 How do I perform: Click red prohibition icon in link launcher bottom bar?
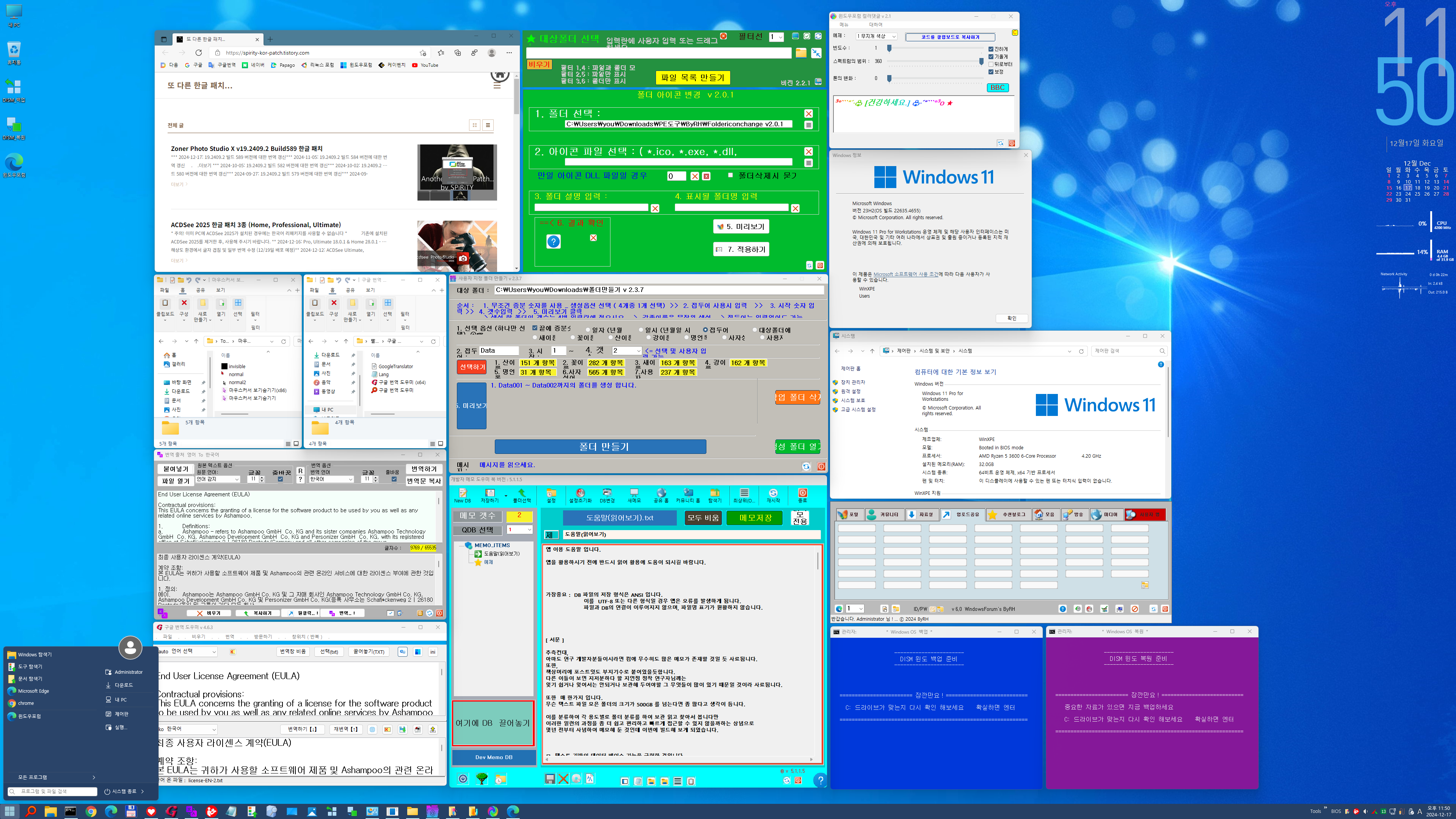1134,609
